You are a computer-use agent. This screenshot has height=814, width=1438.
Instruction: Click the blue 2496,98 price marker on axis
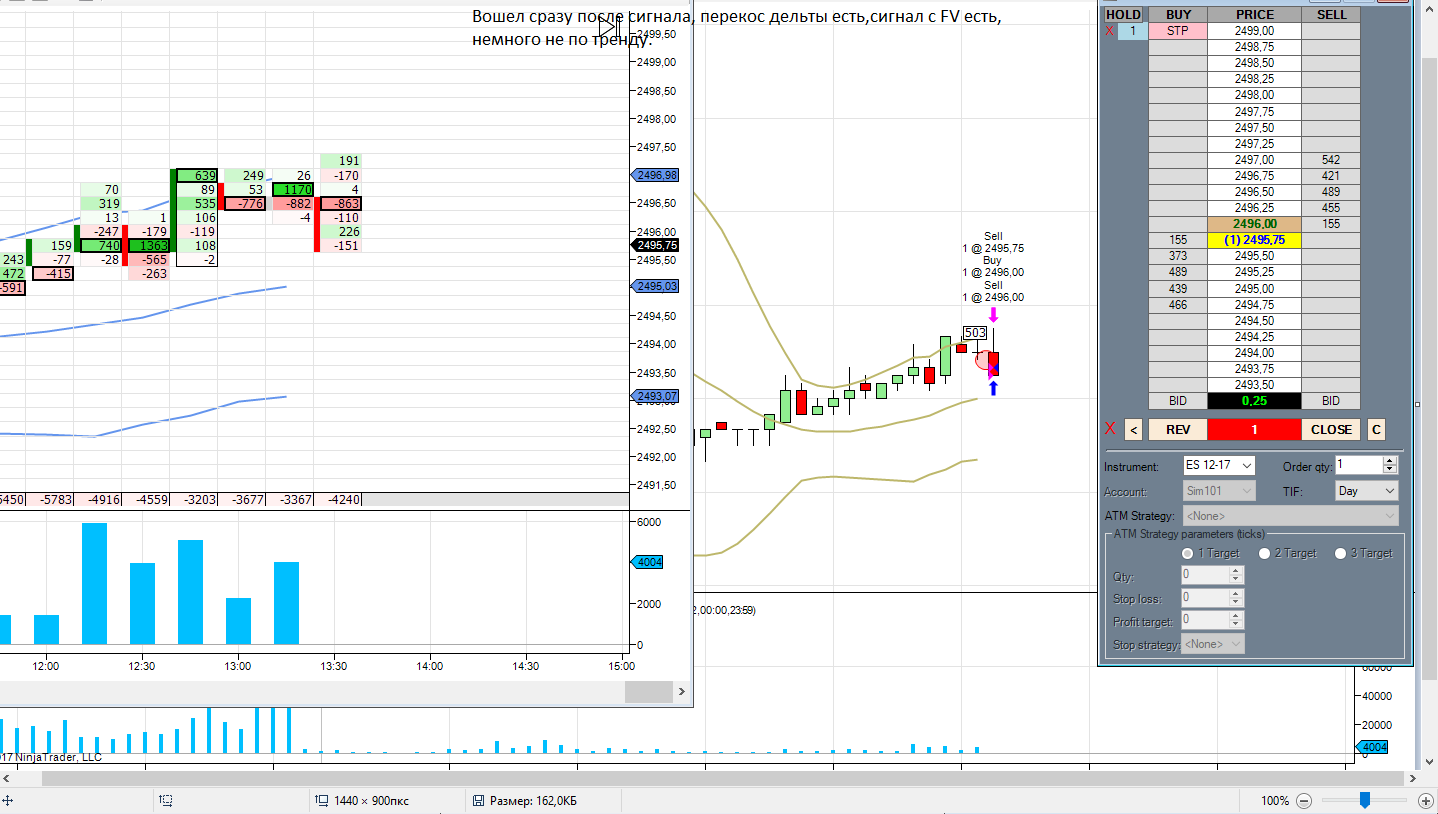click(655, 175)
